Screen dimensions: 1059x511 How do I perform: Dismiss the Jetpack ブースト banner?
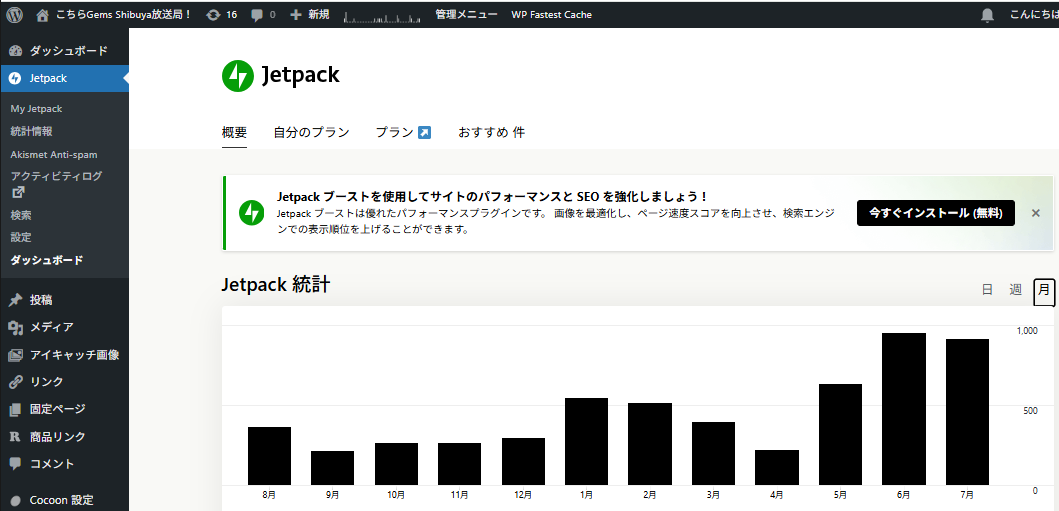1035,213
